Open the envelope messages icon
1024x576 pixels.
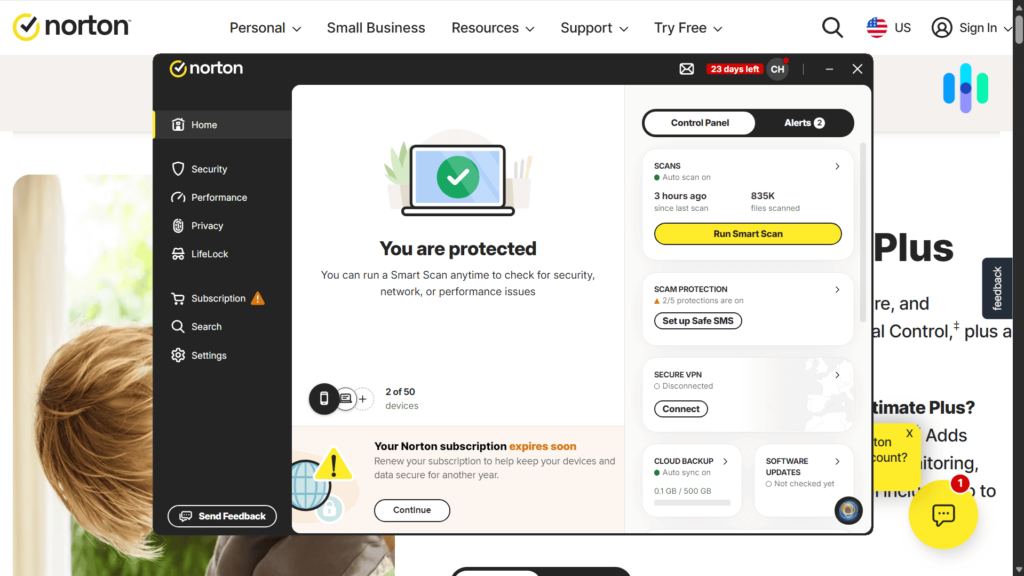[x=686, y=69]
